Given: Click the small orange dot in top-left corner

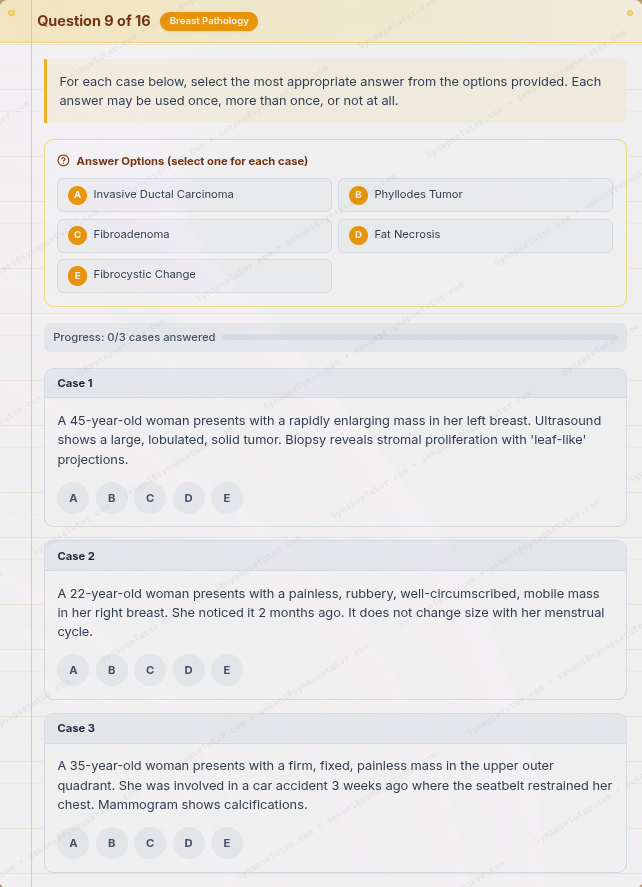Looking at the screenshot, I should pos(13,13).
